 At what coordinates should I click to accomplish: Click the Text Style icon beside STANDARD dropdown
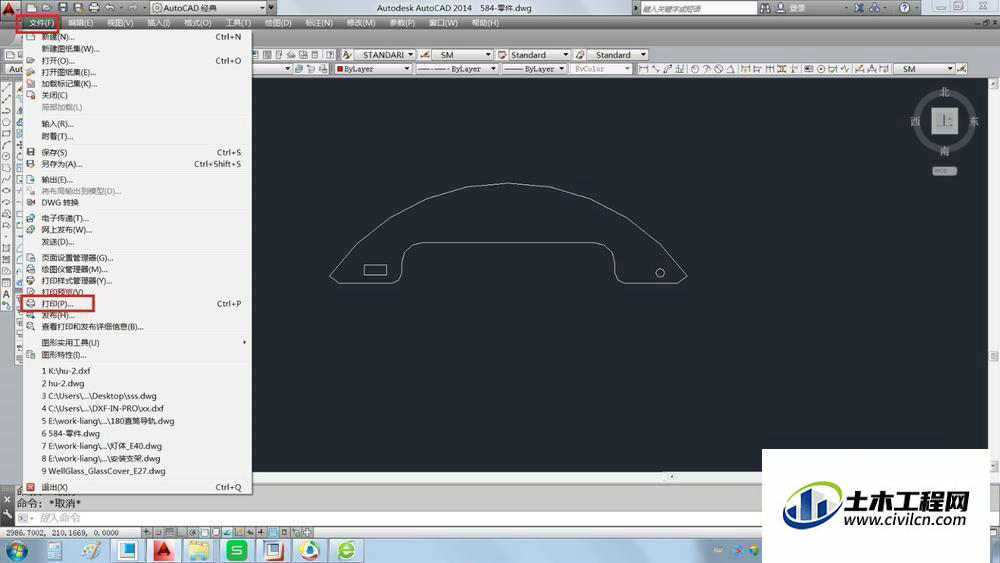347,55
